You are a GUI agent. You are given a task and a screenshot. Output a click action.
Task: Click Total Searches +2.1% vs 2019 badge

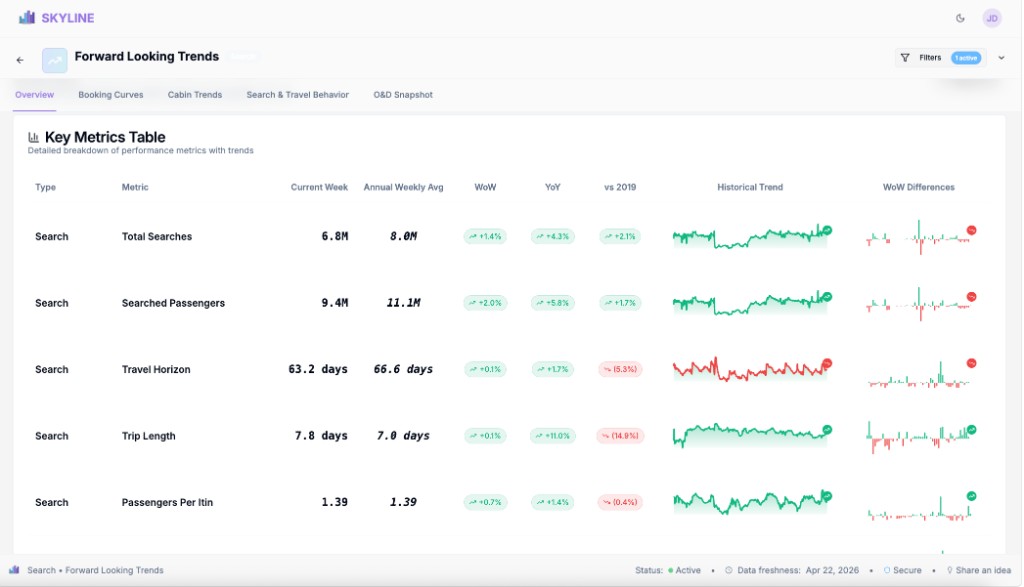pyautogui.click(x=620, y=236)
